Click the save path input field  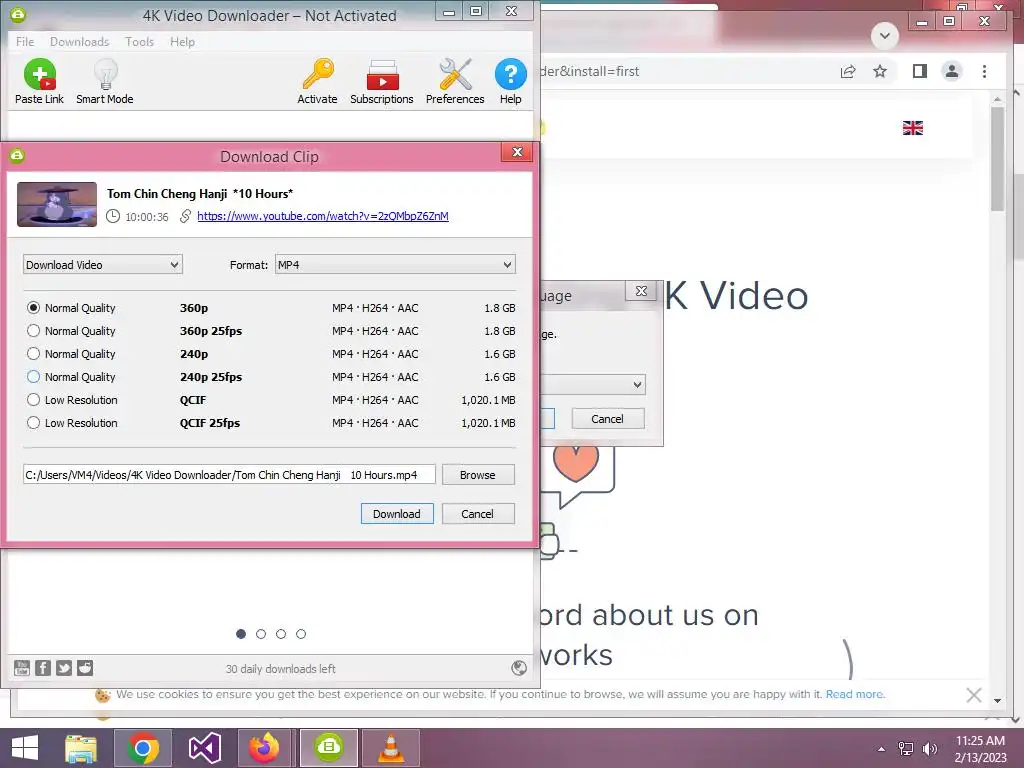[x=229, y=475]
